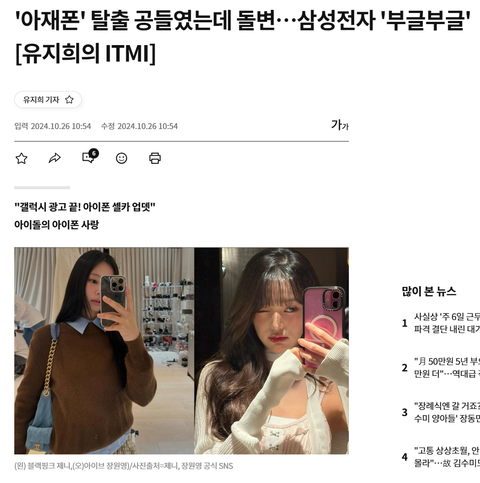The image size is (480, 483).
Task: Click the article headline '아재폰' 탈출
Action: click(x=243, y=36)
